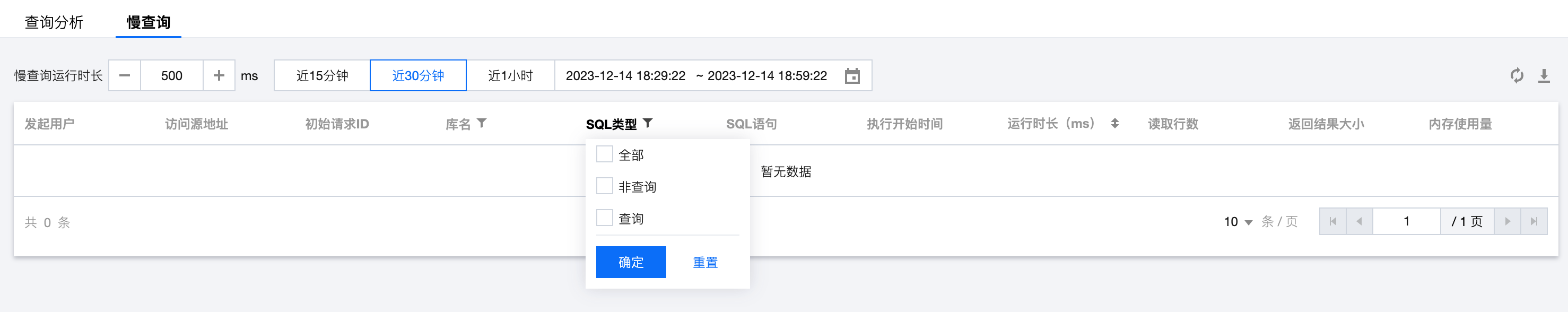Click the 库名 column filter icon
This screenshot has width=1568, height=312.
click(x=482, y=123)
